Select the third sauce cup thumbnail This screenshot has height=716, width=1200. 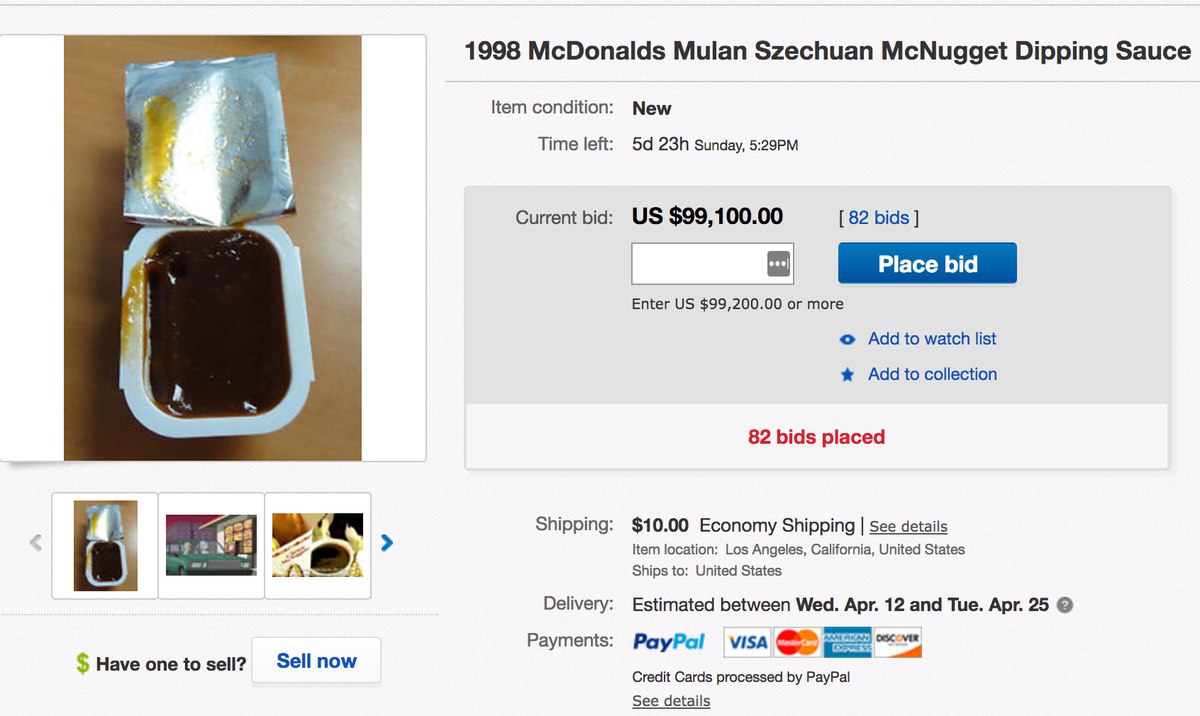coord(317,546)
